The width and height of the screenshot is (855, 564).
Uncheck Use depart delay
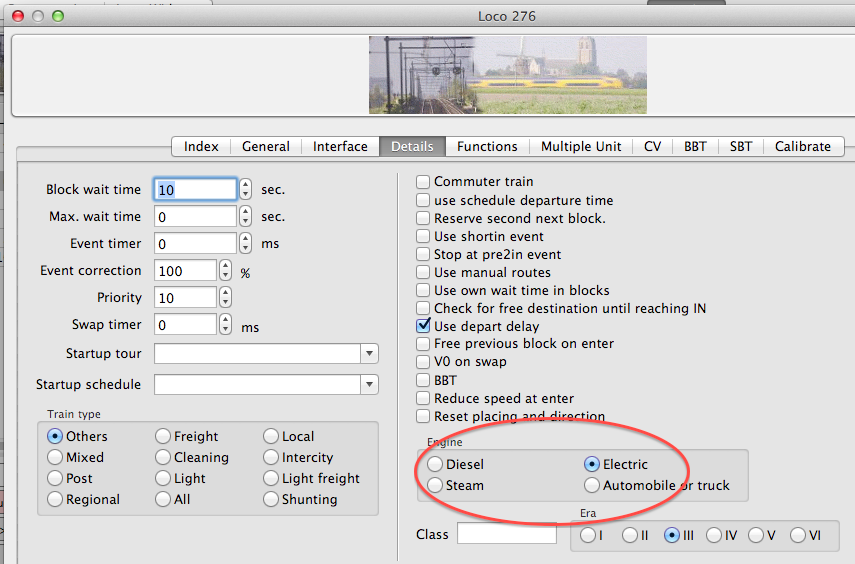coord(423,326)
